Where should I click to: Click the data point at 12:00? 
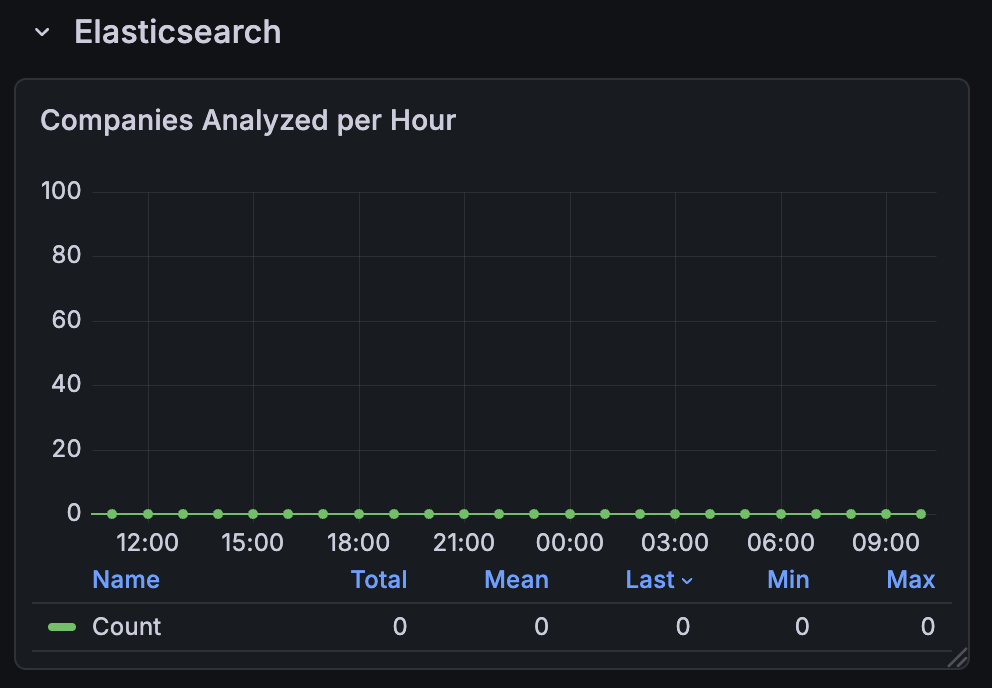click(x=148, y=514)
